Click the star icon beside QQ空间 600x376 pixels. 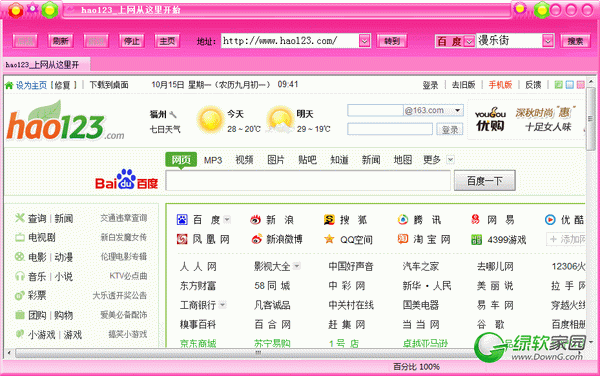(329, 239)
